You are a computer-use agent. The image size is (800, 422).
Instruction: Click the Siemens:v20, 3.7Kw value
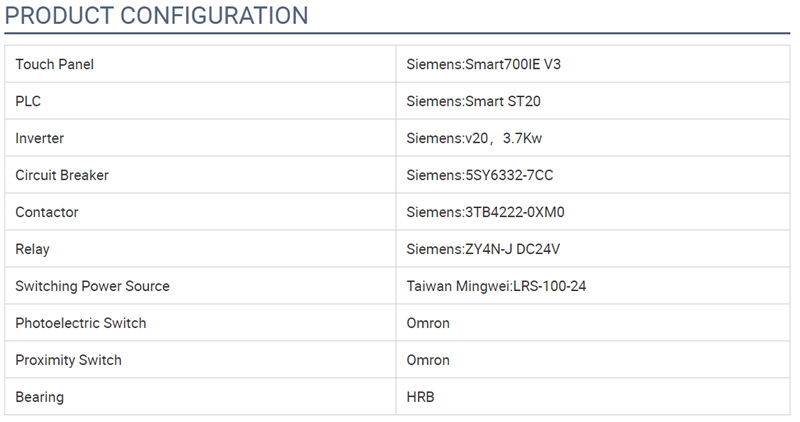(474, 138)
